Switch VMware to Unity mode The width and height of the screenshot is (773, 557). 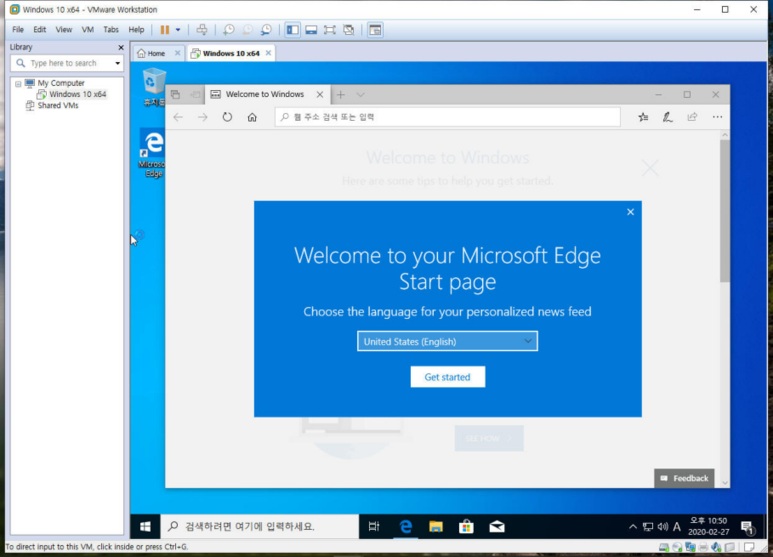(349, 30)
